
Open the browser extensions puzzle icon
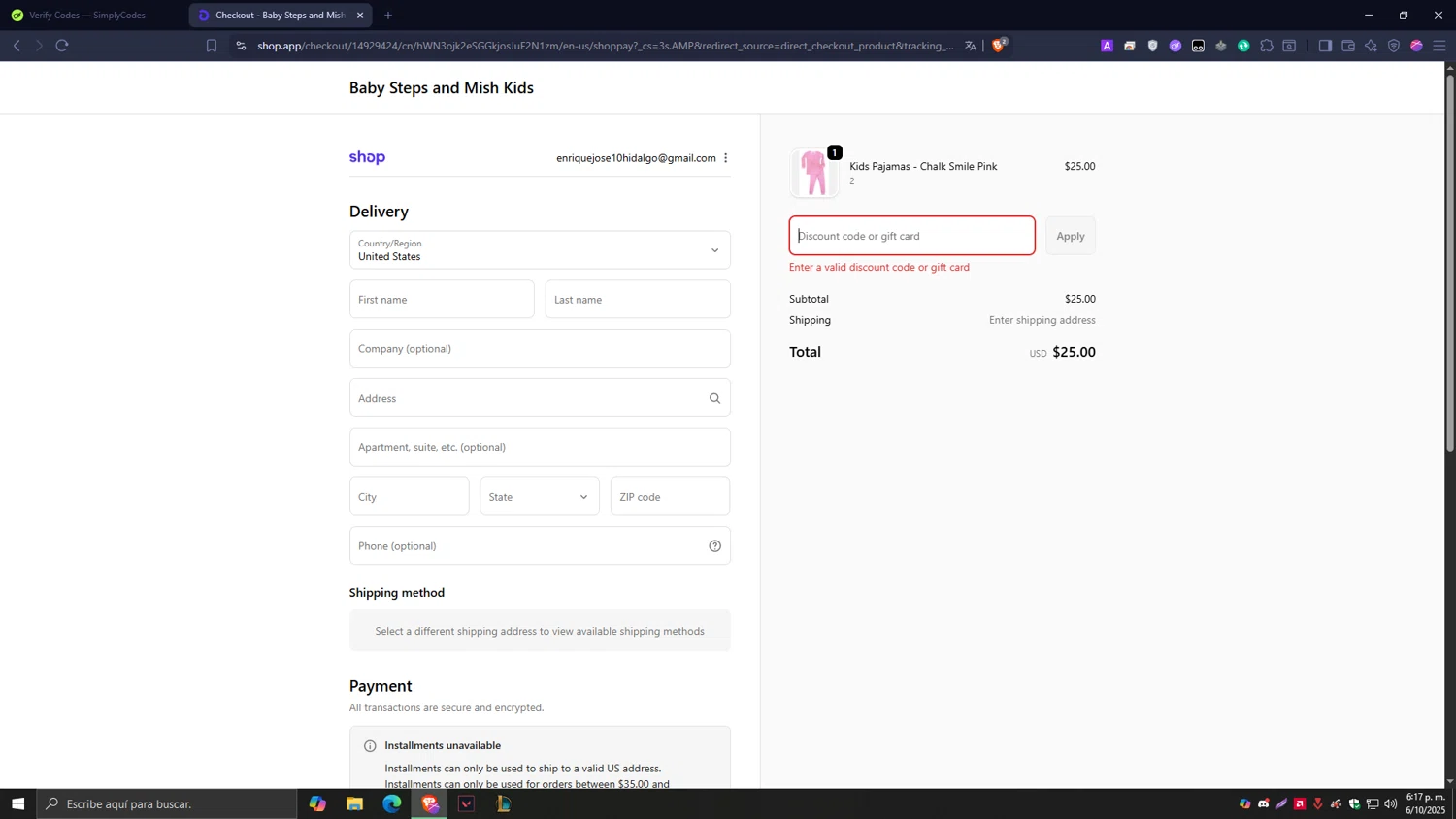click(x=1267, y=46)
